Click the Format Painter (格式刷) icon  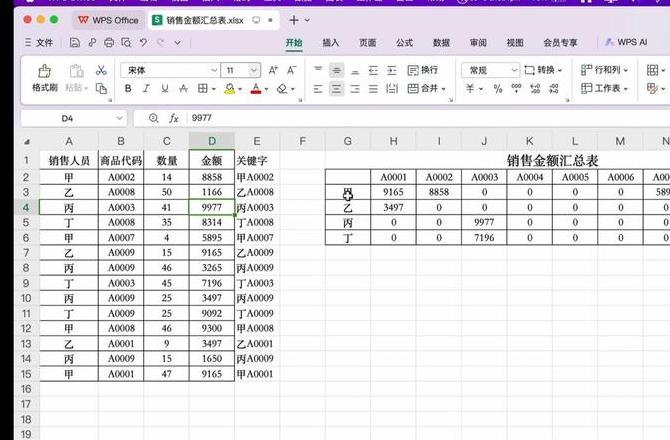coord(44,71)
